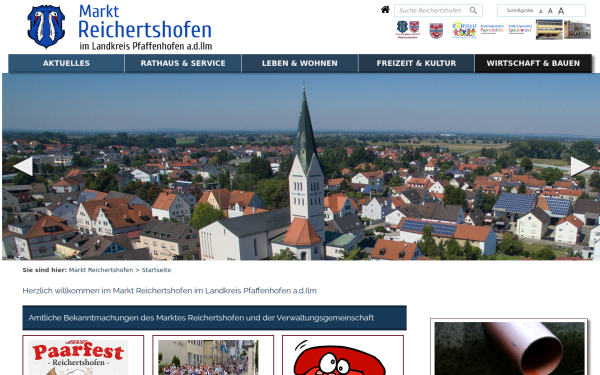Click the Markt Reichertshofen breadcrumb link

tap(101, 270)
